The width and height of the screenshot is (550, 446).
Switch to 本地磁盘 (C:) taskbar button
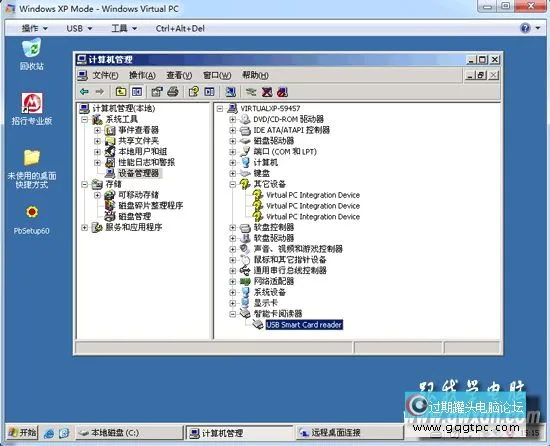click(x=129, y=433)
